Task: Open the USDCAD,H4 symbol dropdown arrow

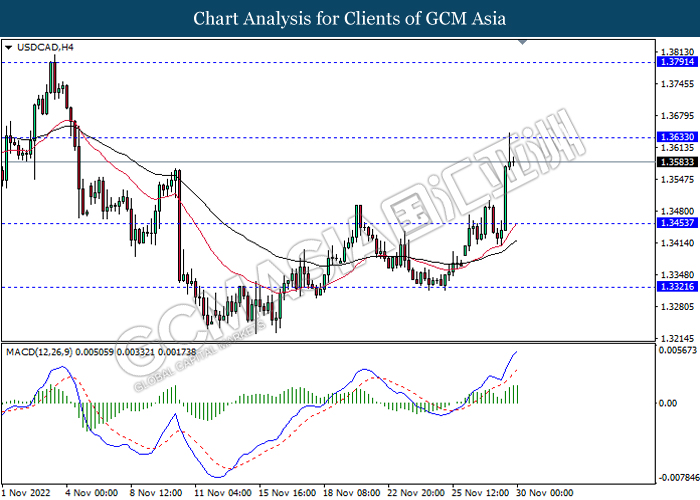Action: pos(8,47)
